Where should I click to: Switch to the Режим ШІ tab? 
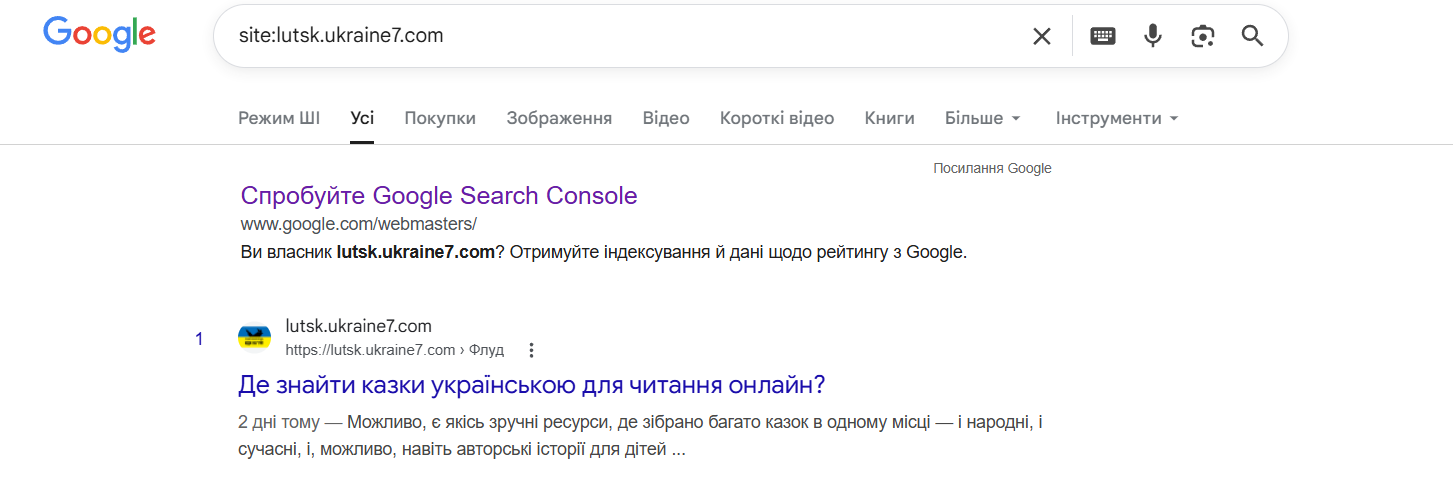tap(279, 118)
